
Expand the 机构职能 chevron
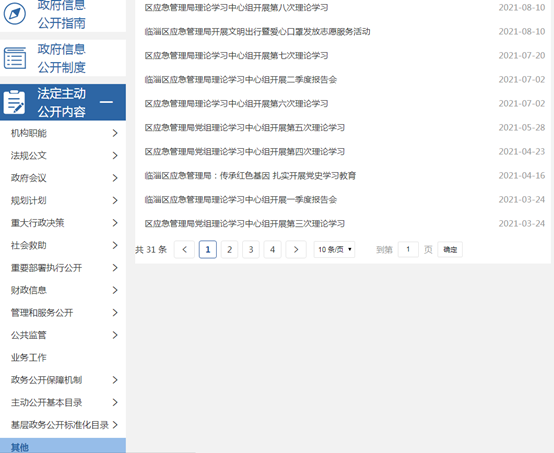pyautogui.click(x=115, y=133)
